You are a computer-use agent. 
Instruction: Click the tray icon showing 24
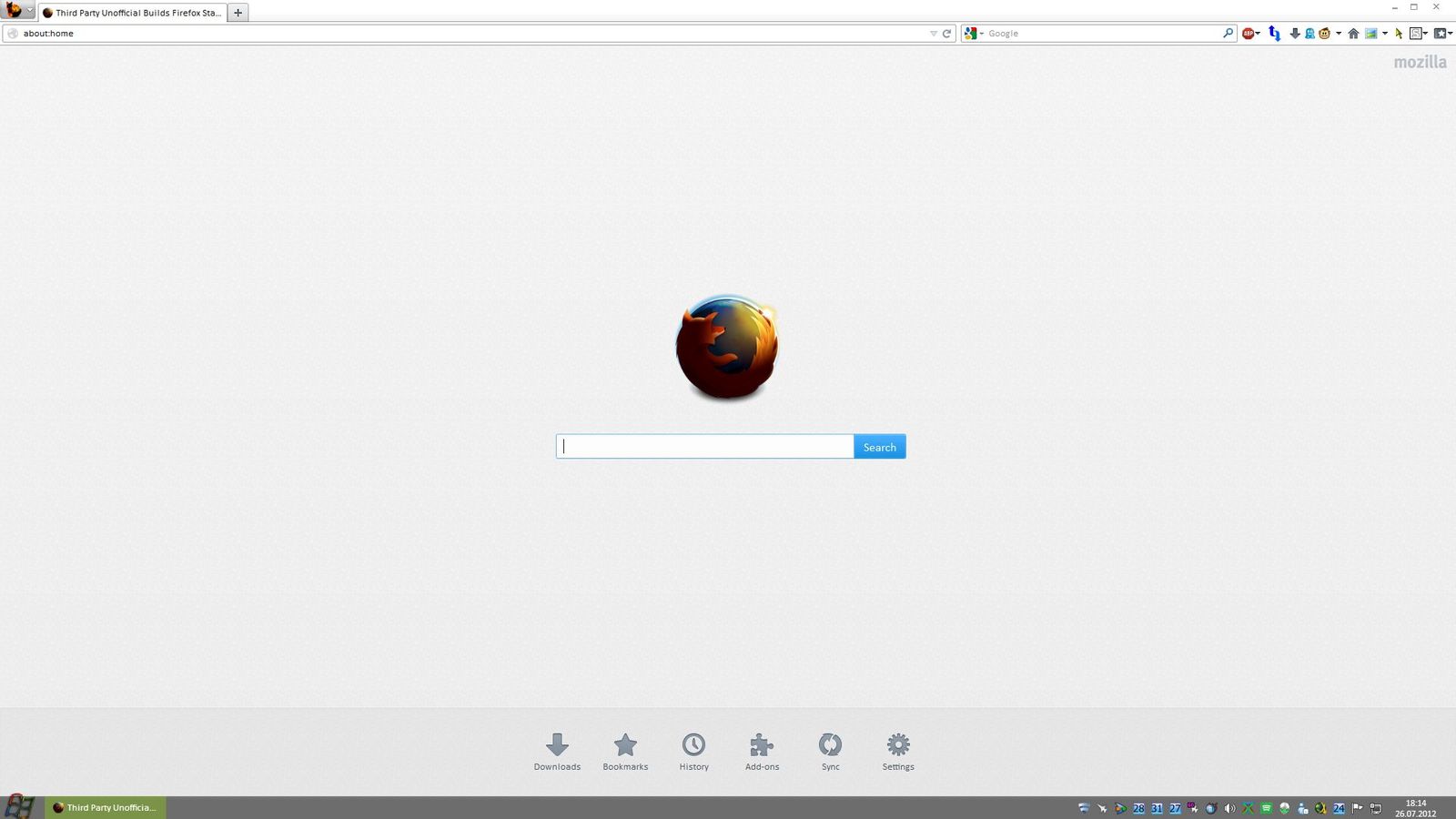[1339, 808]
